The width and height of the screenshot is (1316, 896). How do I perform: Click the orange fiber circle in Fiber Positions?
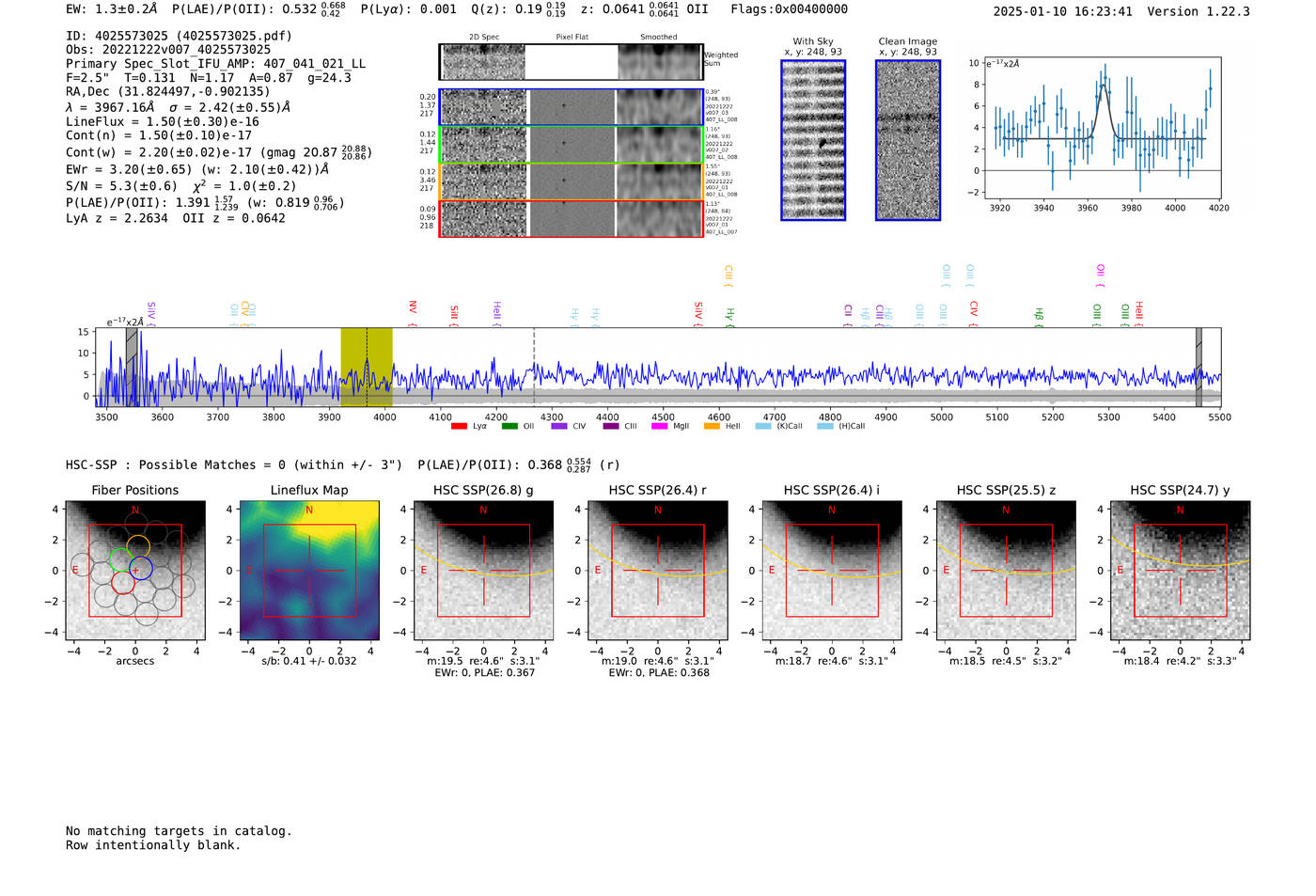pyautogui.click(x=138, y=546)
